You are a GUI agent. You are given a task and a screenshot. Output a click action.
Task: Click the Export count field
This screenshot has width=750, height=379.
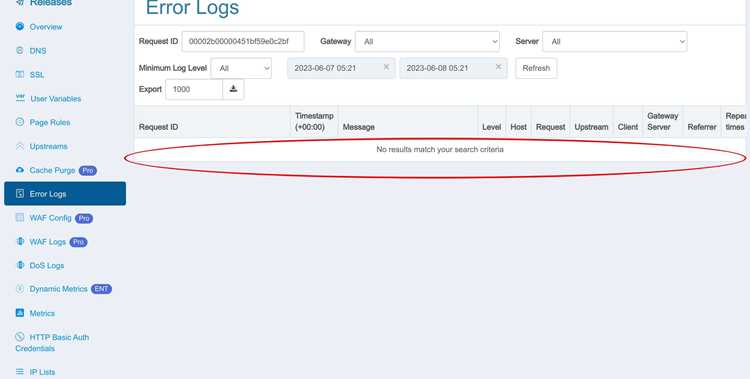tap(194, 89)
